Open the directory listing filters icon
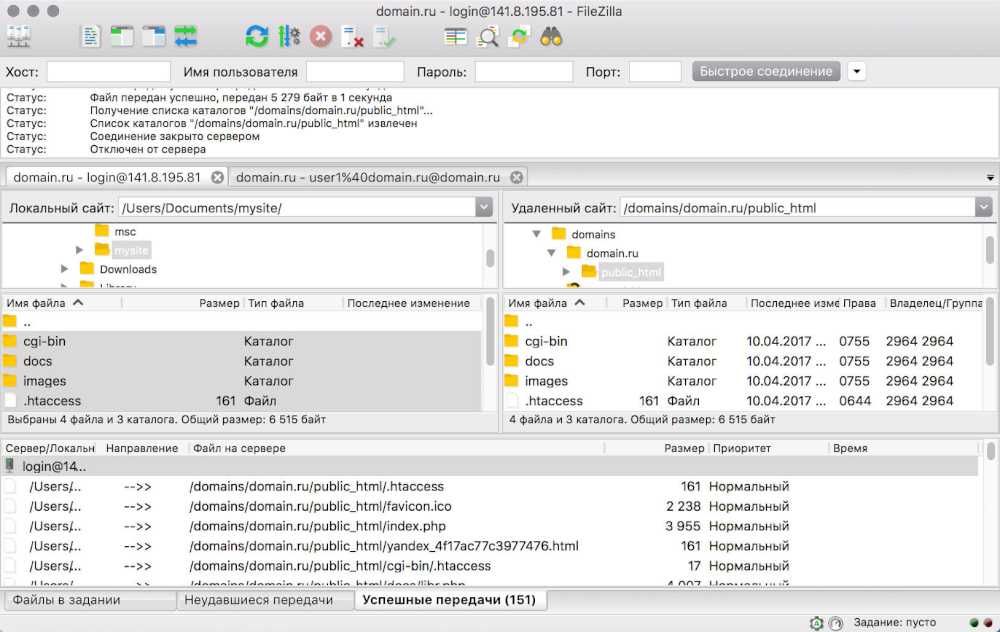Screen dimensions: 1000x632 tap(456, 37)
